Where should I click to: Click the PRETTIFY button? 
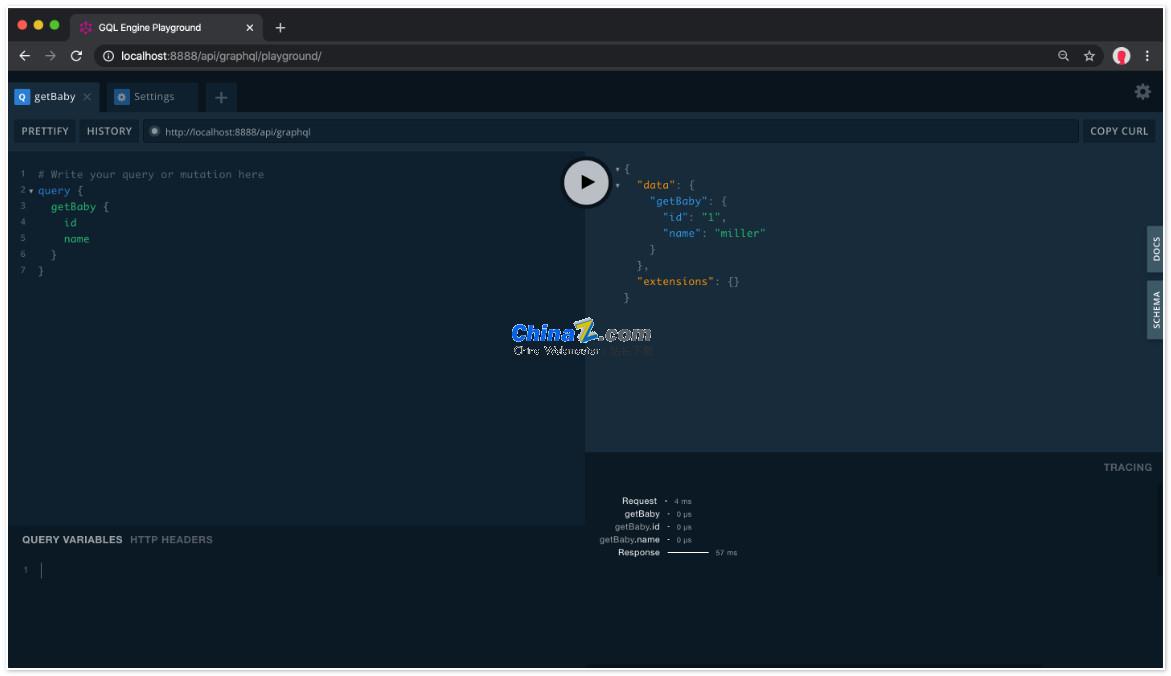(45, 131)
